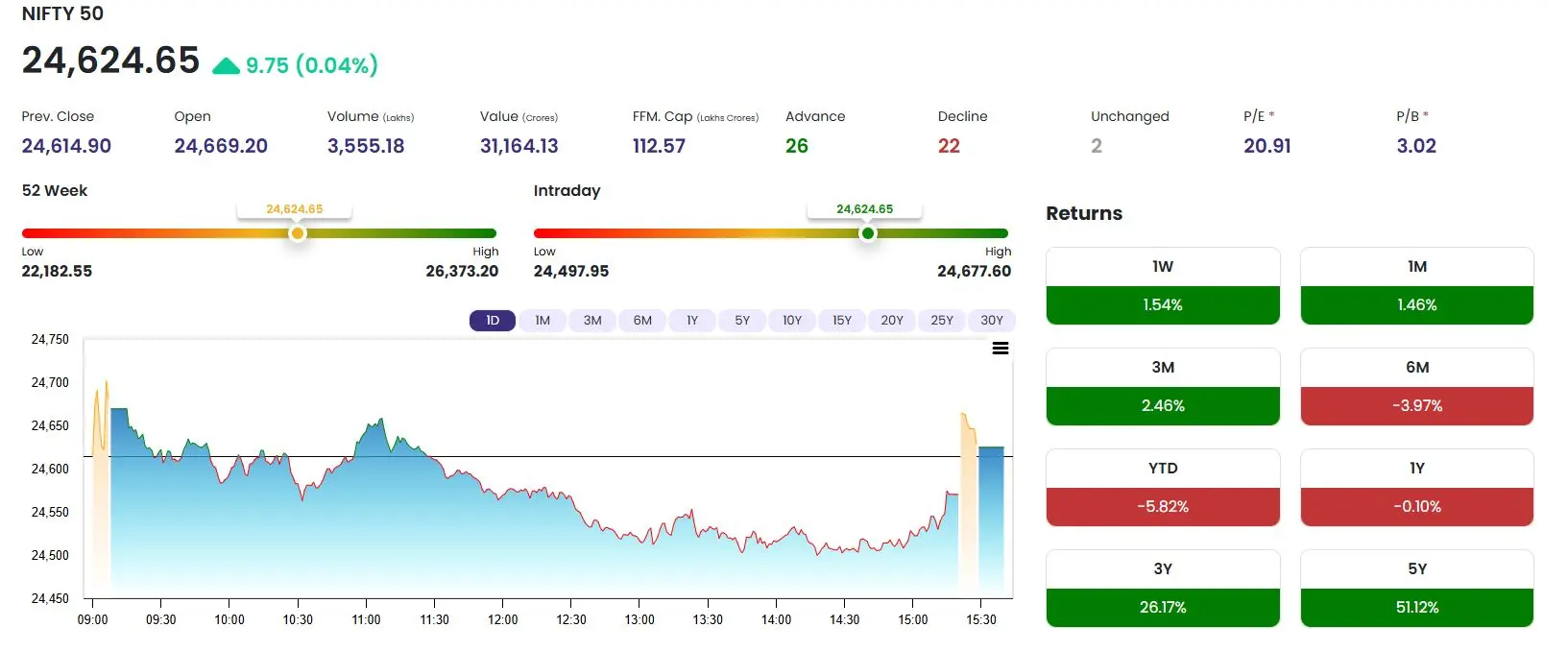
Task: Click the change text 9.75 (0.04%)
Action: click(312, 65)
